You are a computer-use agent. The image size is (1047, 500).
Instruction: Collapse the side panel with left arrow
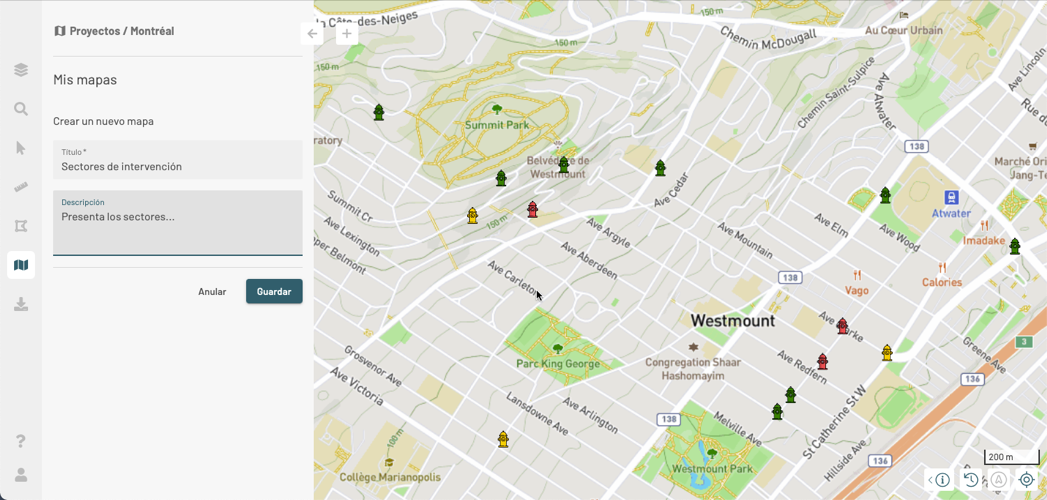[x=313, y=34]
